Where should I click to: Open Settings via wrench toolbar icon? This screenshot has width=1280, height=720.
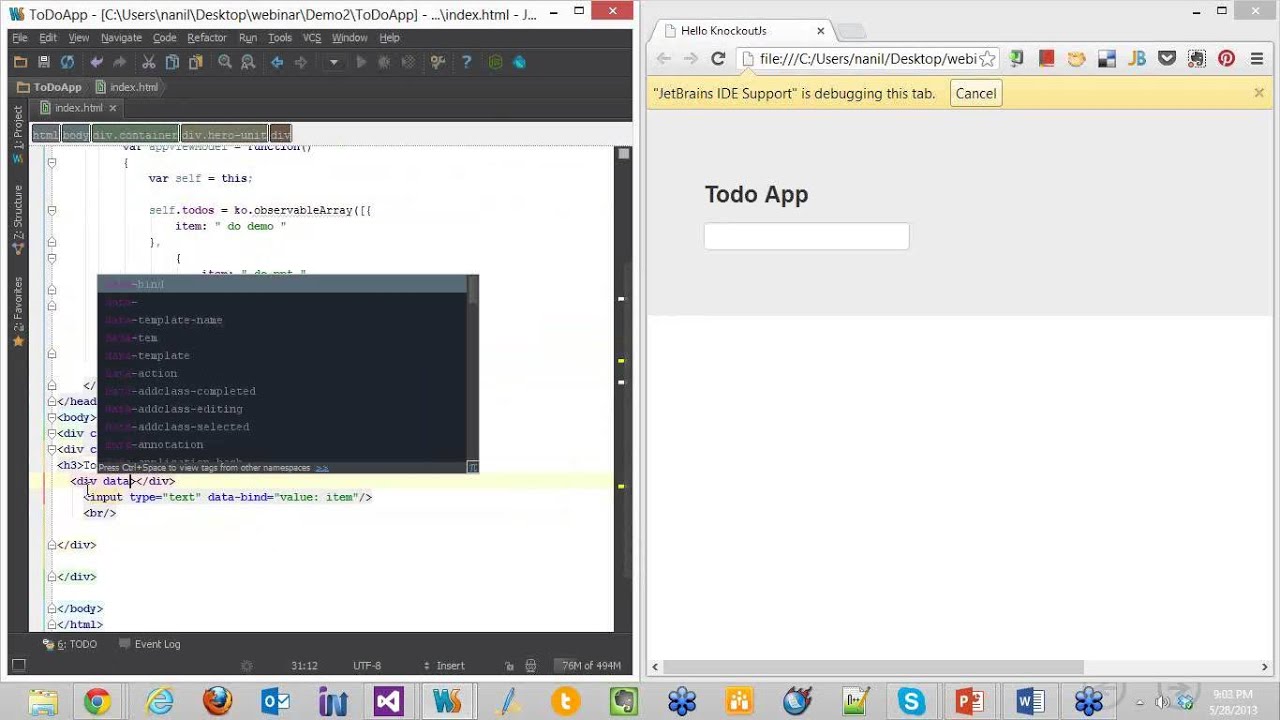[x=437, y=62]
